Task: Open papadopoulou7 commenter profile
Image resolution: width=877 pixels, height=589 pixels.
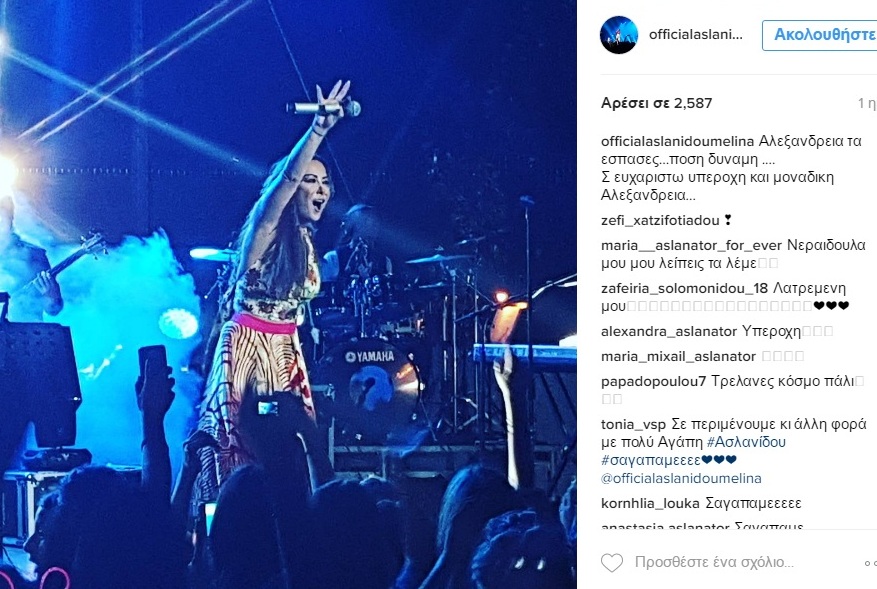Action: pyautogui.click(x=653, y=381)
